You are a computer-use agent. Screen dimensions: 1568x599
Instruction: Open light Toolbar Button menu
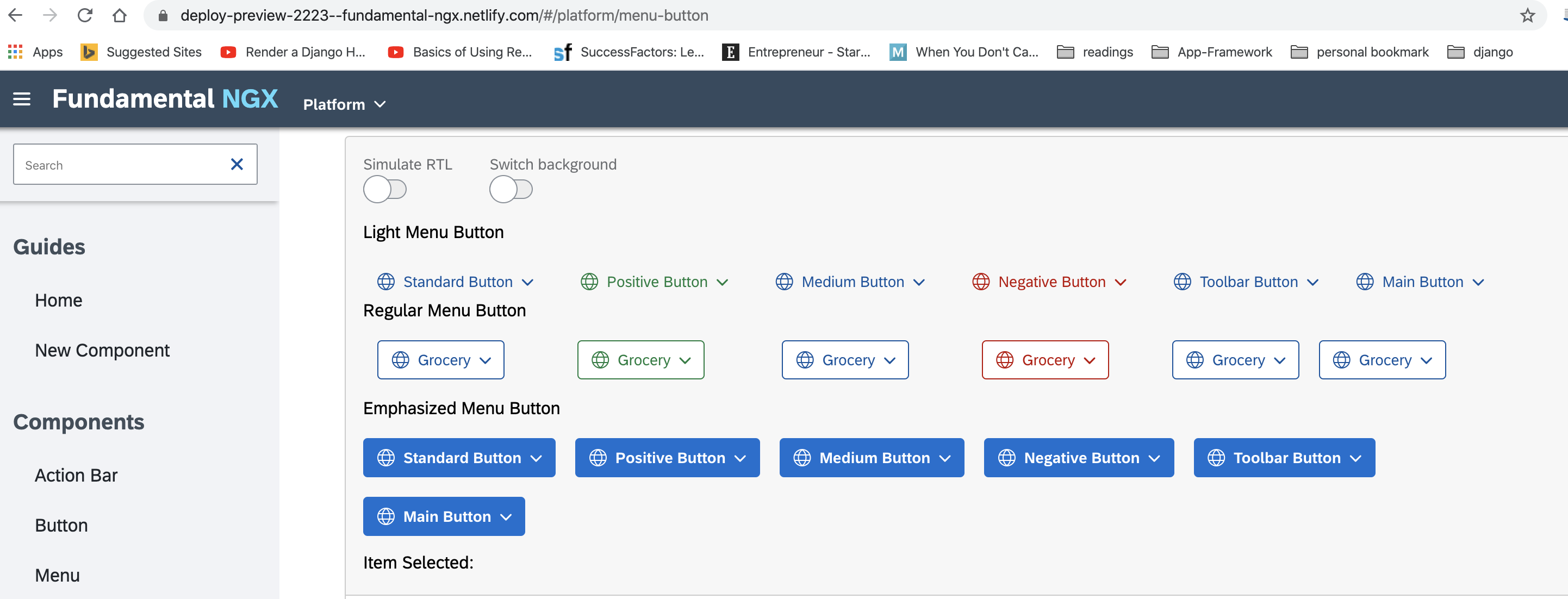coord(1247,282)
